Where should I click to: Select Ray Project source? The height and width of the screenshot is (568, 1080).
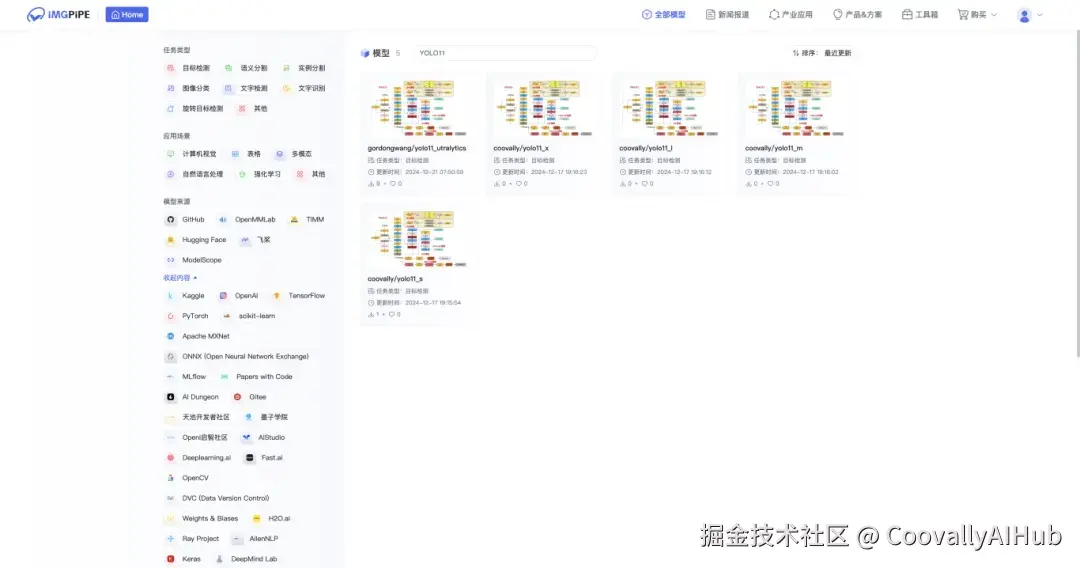[x=192, y=539]
